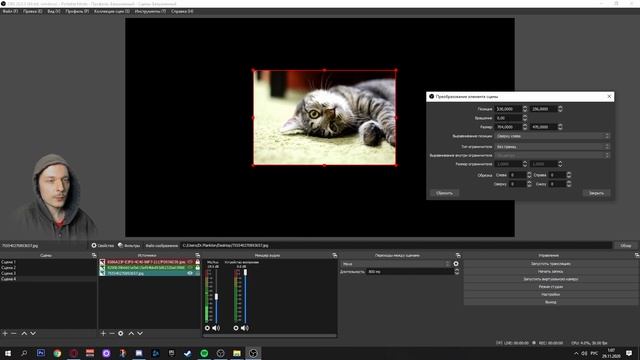Open Mic/Aux audio settings gear
This screenshot has width=640, height=360.
[207, 328]
